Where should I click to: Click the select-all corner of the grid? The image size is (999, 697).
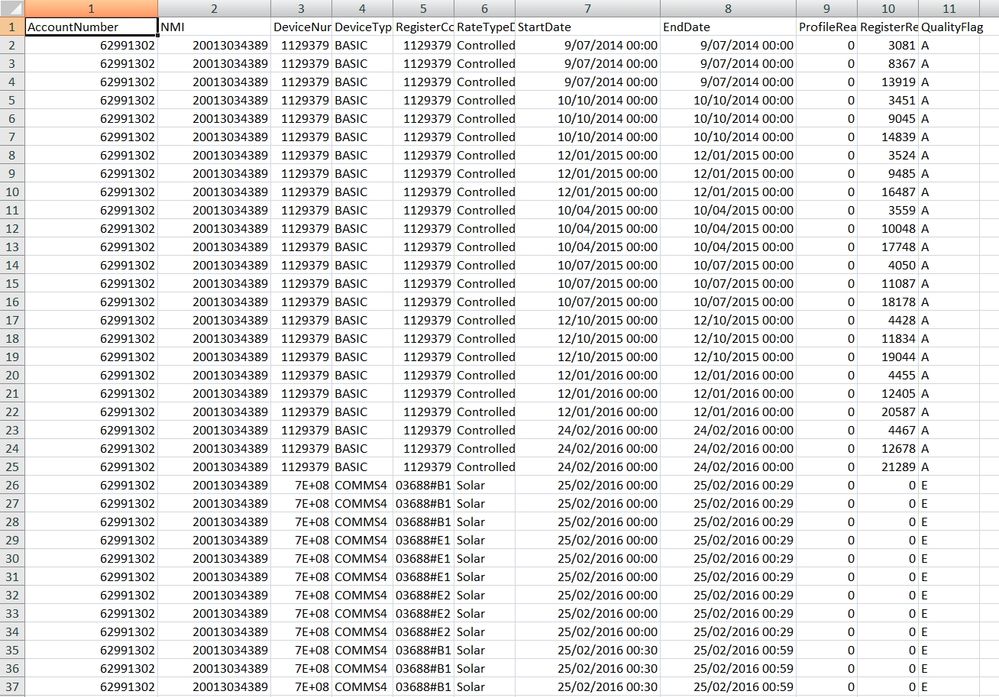(x=11, y=8)
